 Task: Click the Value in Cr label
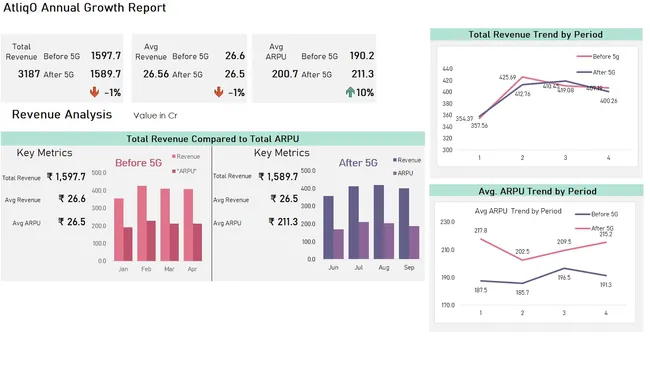(155, 116)
